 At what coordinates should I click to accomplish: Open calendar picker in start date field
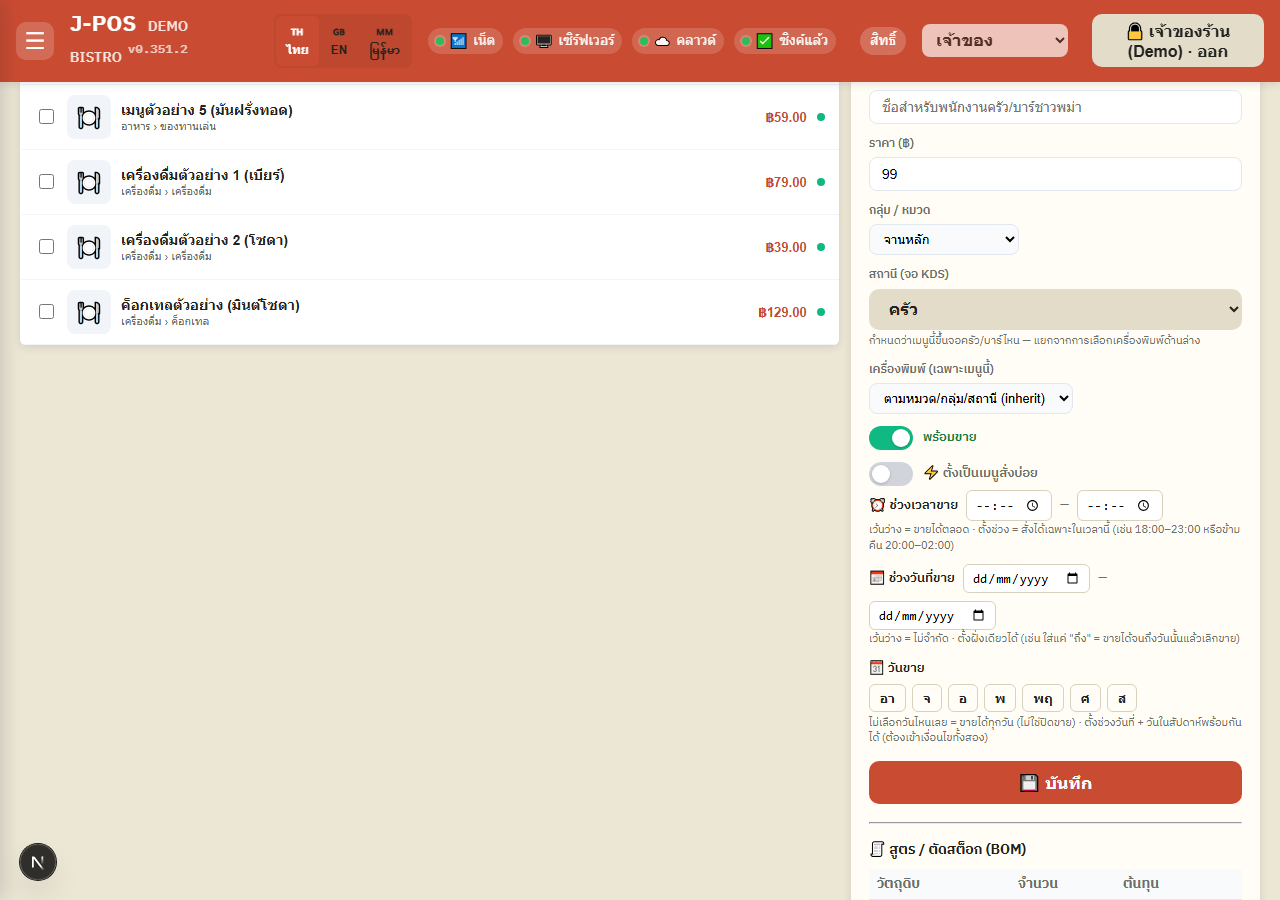(x=1072, y=579)
